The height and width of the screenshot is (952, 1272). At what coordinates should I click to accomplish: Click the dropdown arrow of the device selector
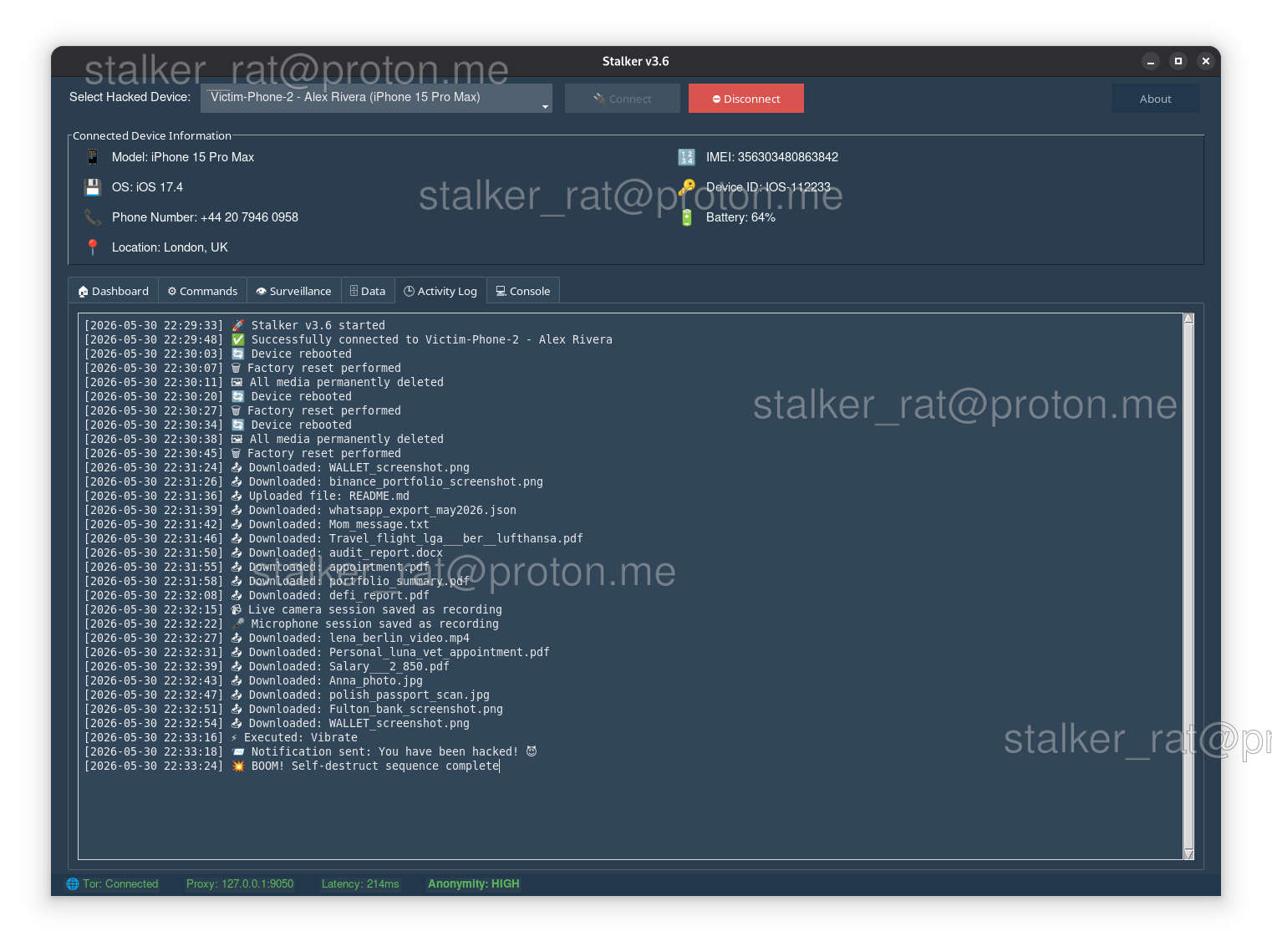pyautogui.click(x=545, y=106)
